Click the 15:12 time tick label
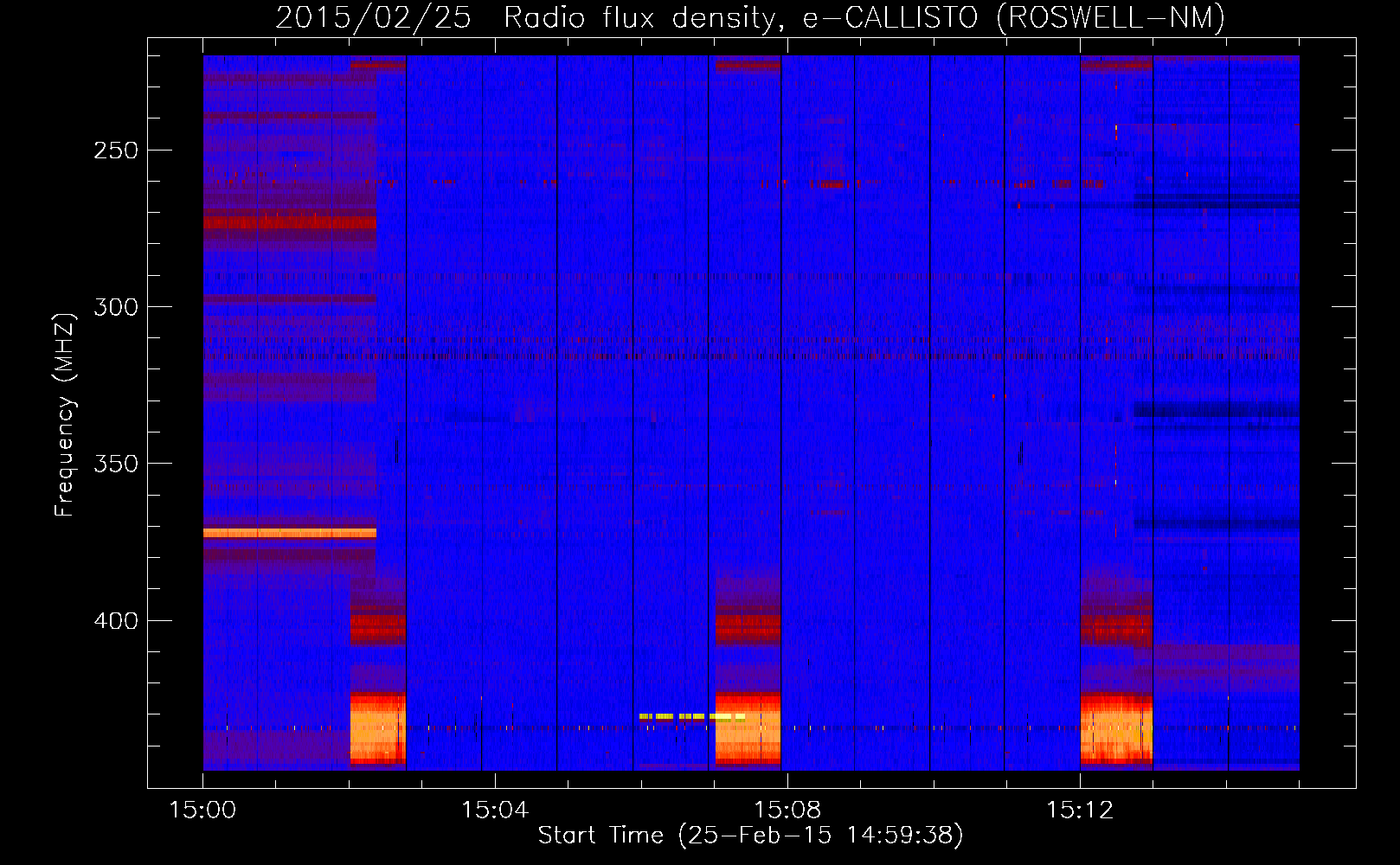The height and width of the screenshot is (865, 1400). tap(1080, 811)
